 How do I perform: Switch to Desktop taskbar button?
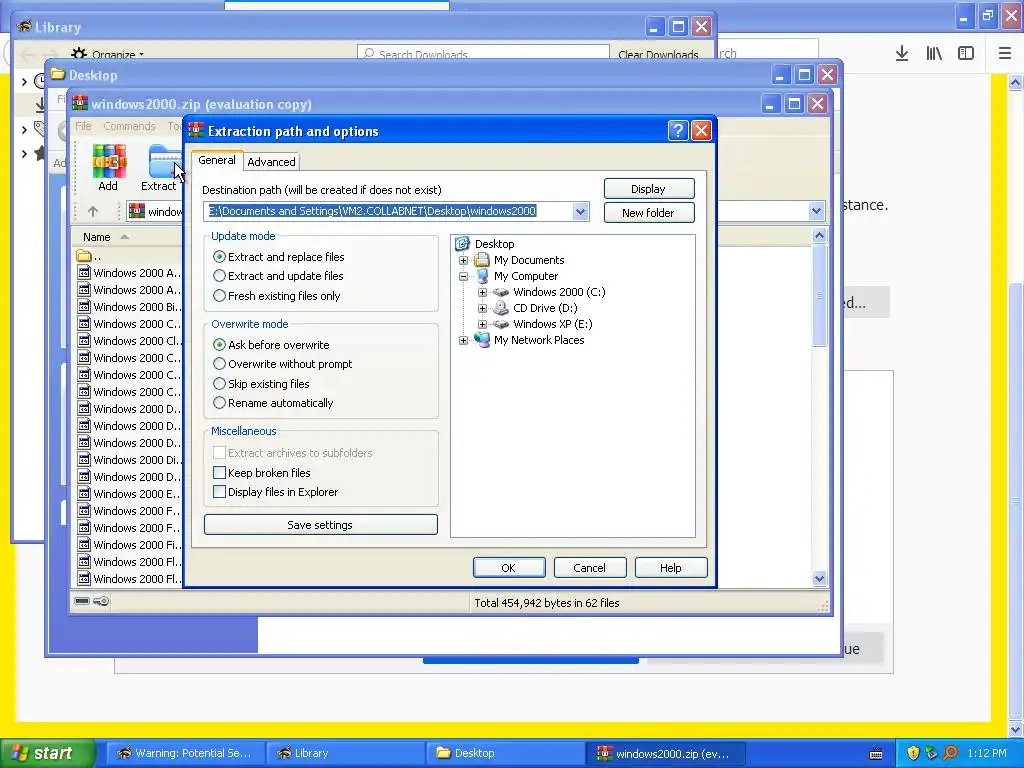point(506,753)
